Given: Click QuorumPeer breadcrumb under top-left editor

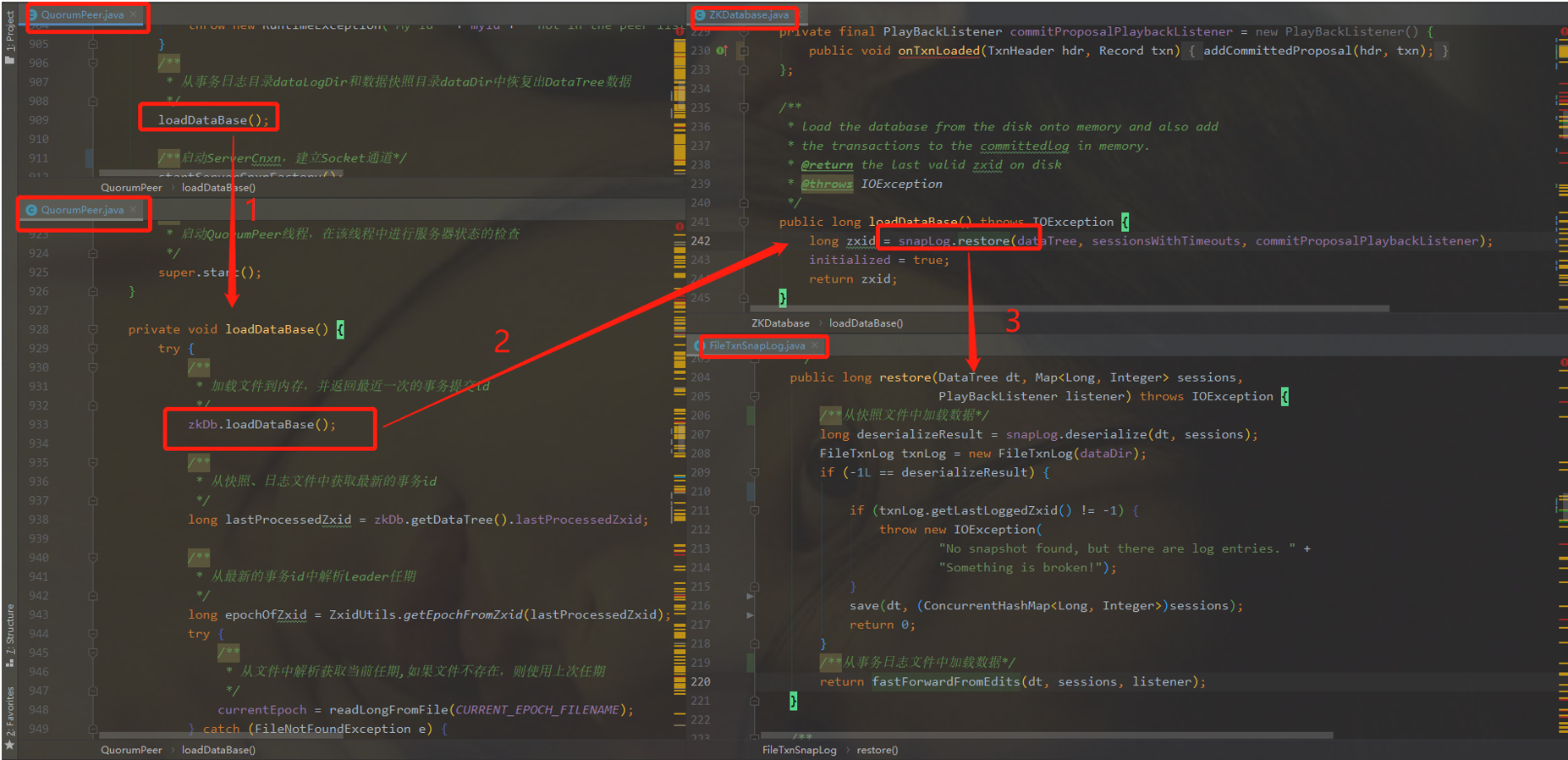Looking at the screenshot, I should coord(131,188).
